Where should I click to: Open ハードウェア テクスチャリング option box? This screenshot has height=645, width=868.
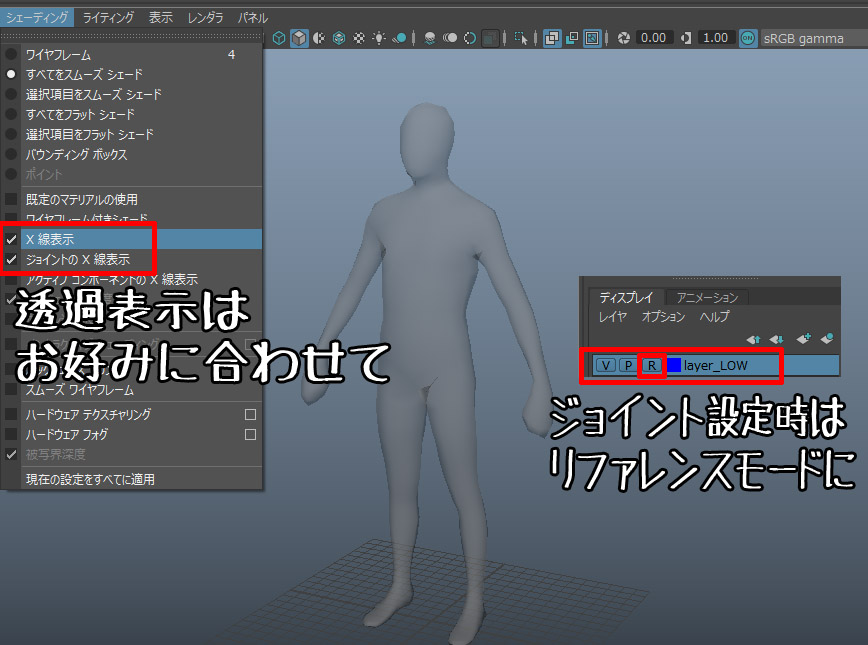250,414
